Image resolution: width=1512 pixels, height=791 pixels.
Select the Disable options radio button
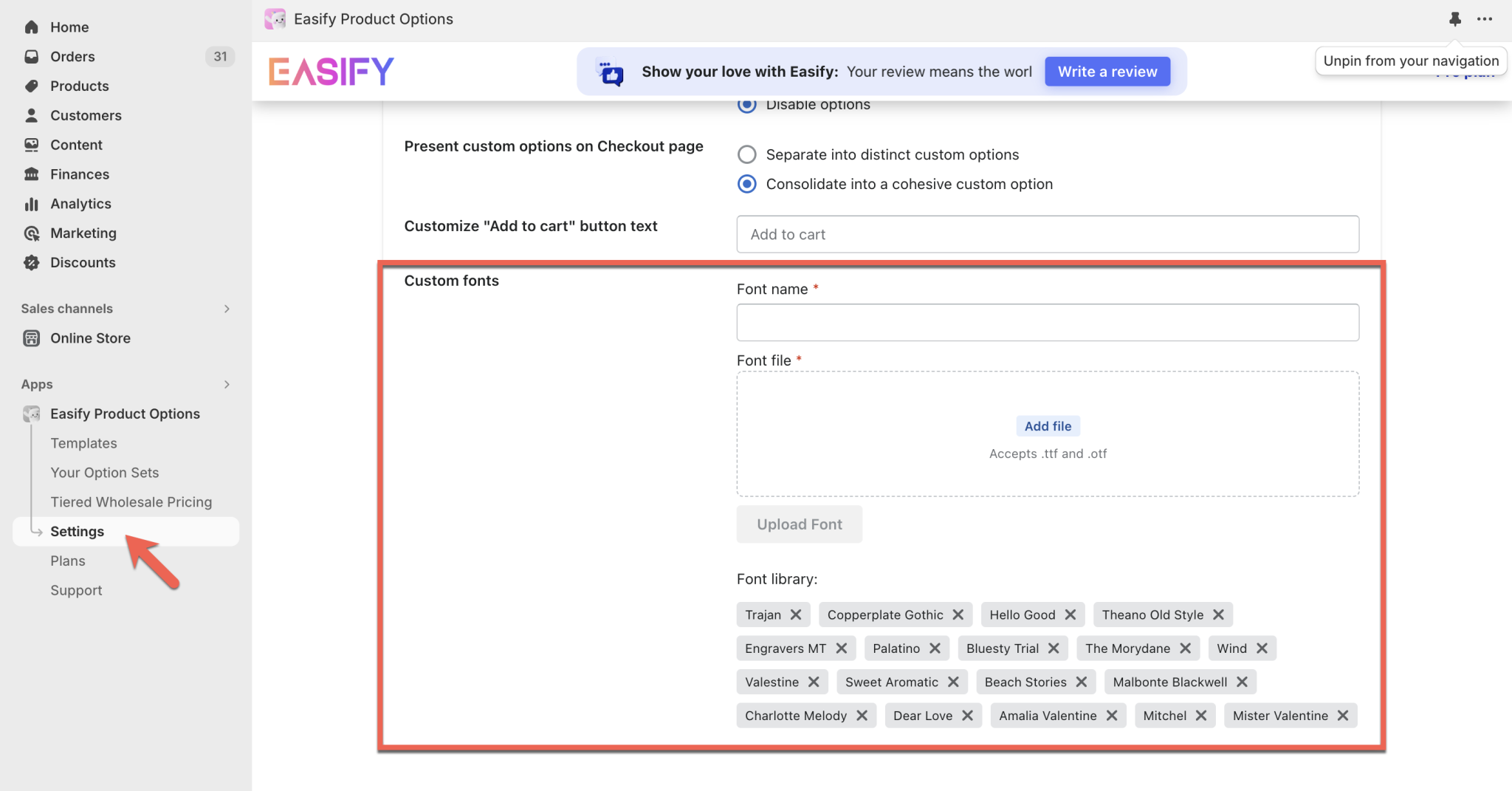tap(747, 105)
